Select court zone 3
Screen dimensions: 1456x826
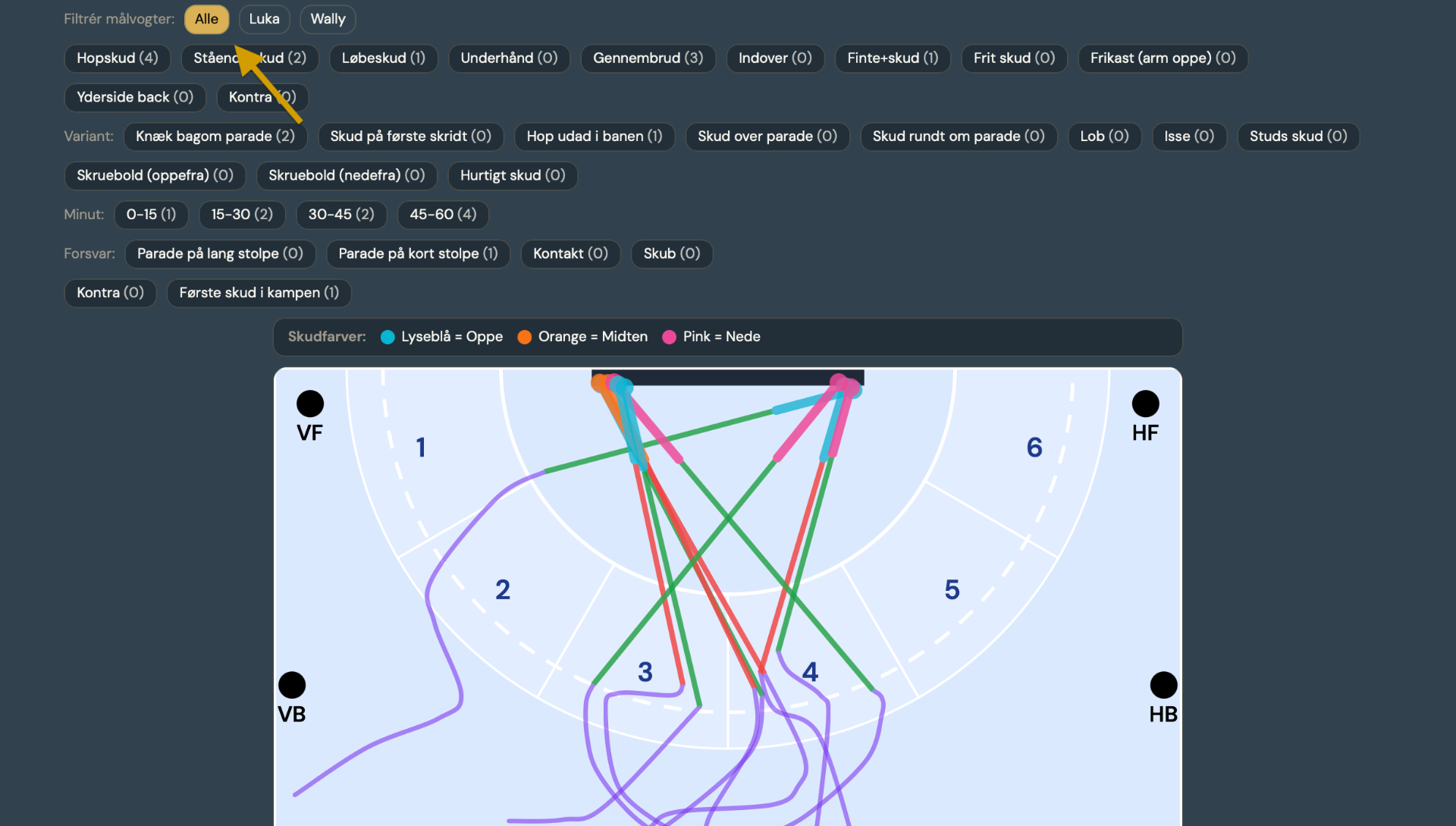pyautogui.click(x=645, y=672)
